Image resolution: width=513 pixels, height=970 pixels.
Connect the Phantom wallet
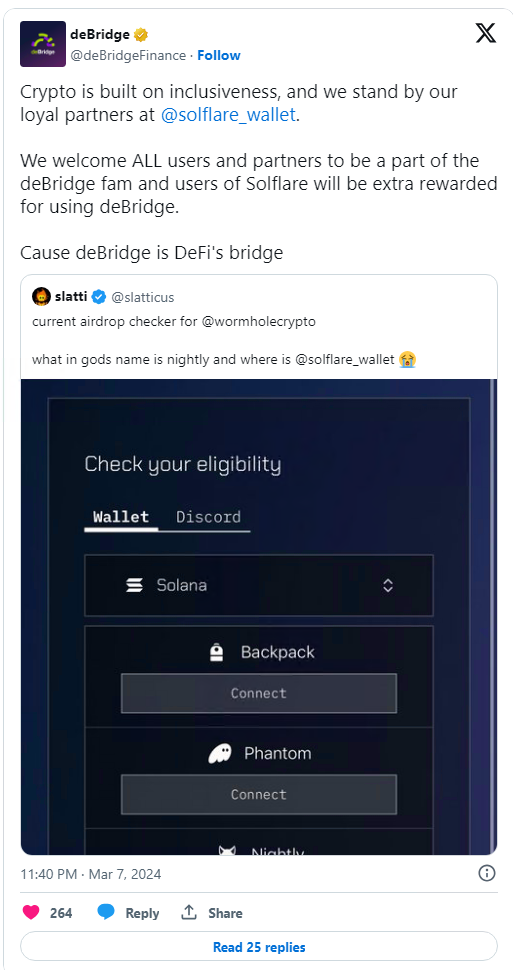(x=259, y=794)
